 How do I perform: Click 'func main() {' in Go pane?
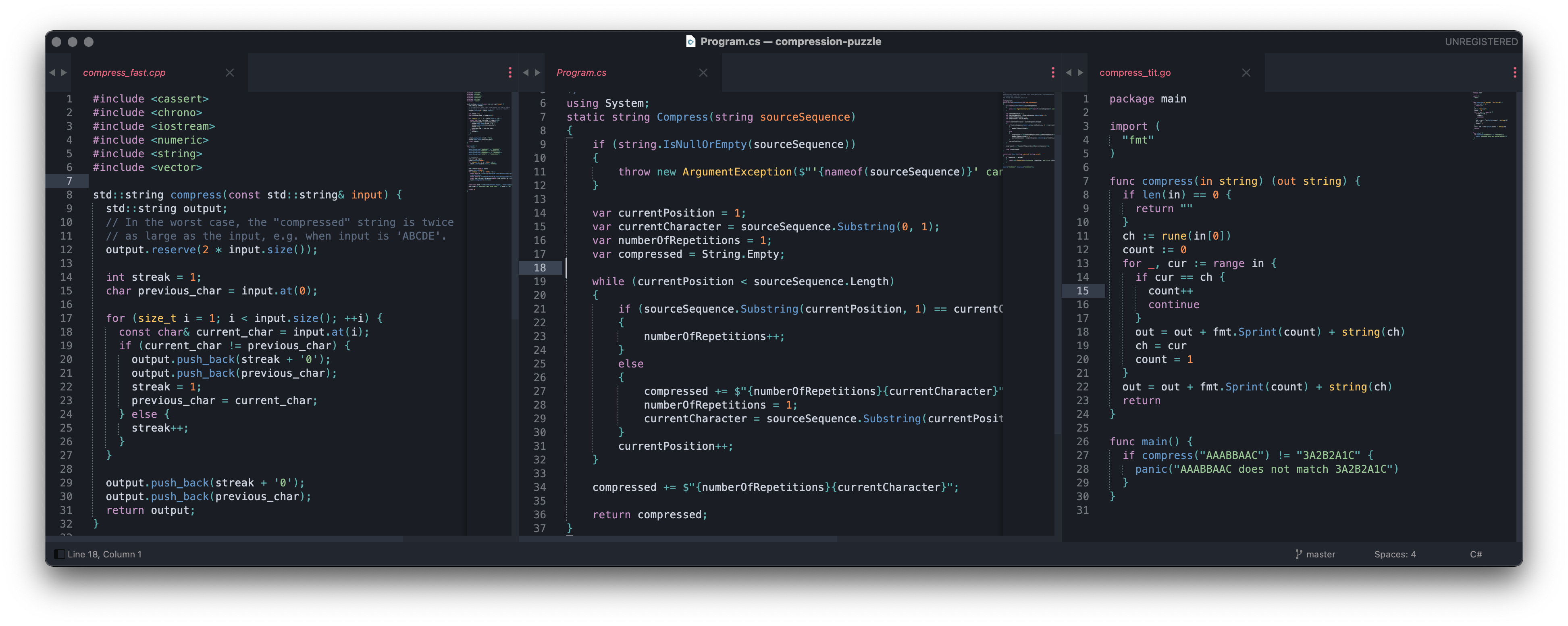(x=1150, y=442)
